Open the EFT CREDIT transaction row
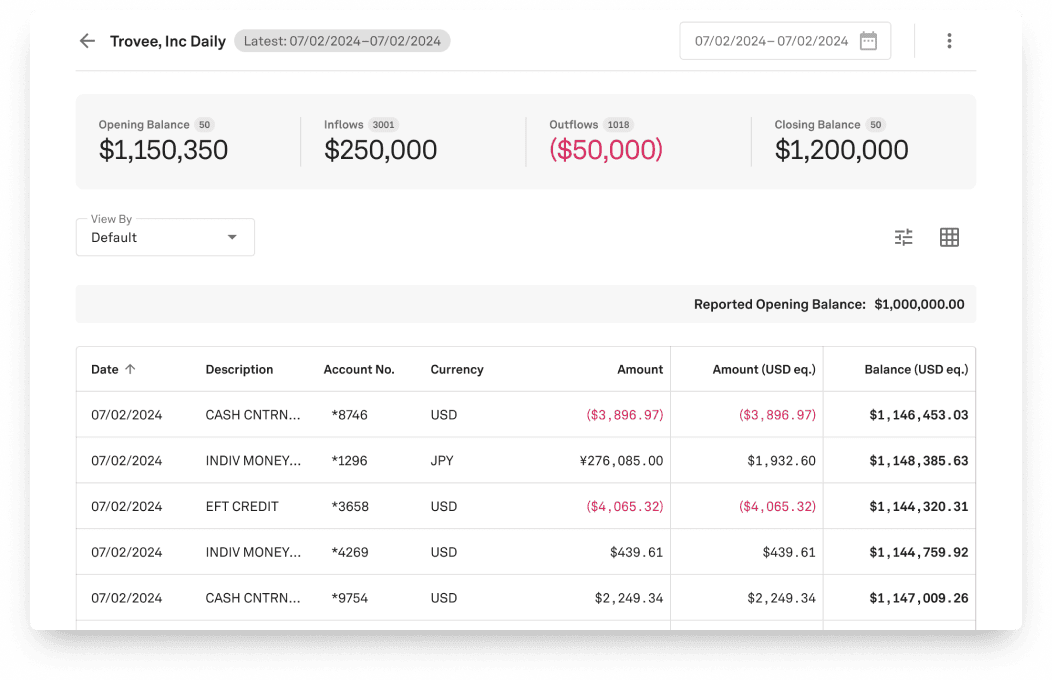This screenshot has height=680, width=1052. [242, 507]
